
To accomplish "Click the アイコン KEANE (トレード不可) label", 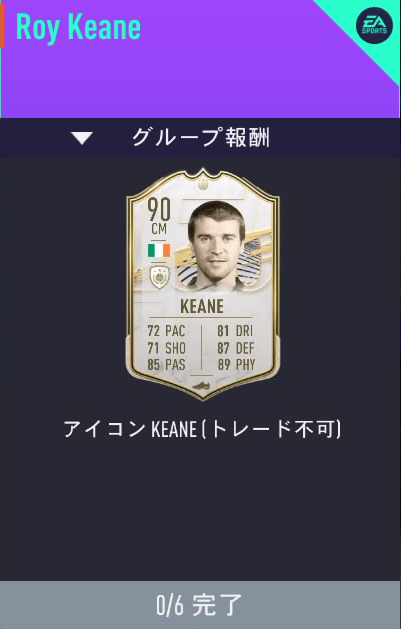I will 202,429.
